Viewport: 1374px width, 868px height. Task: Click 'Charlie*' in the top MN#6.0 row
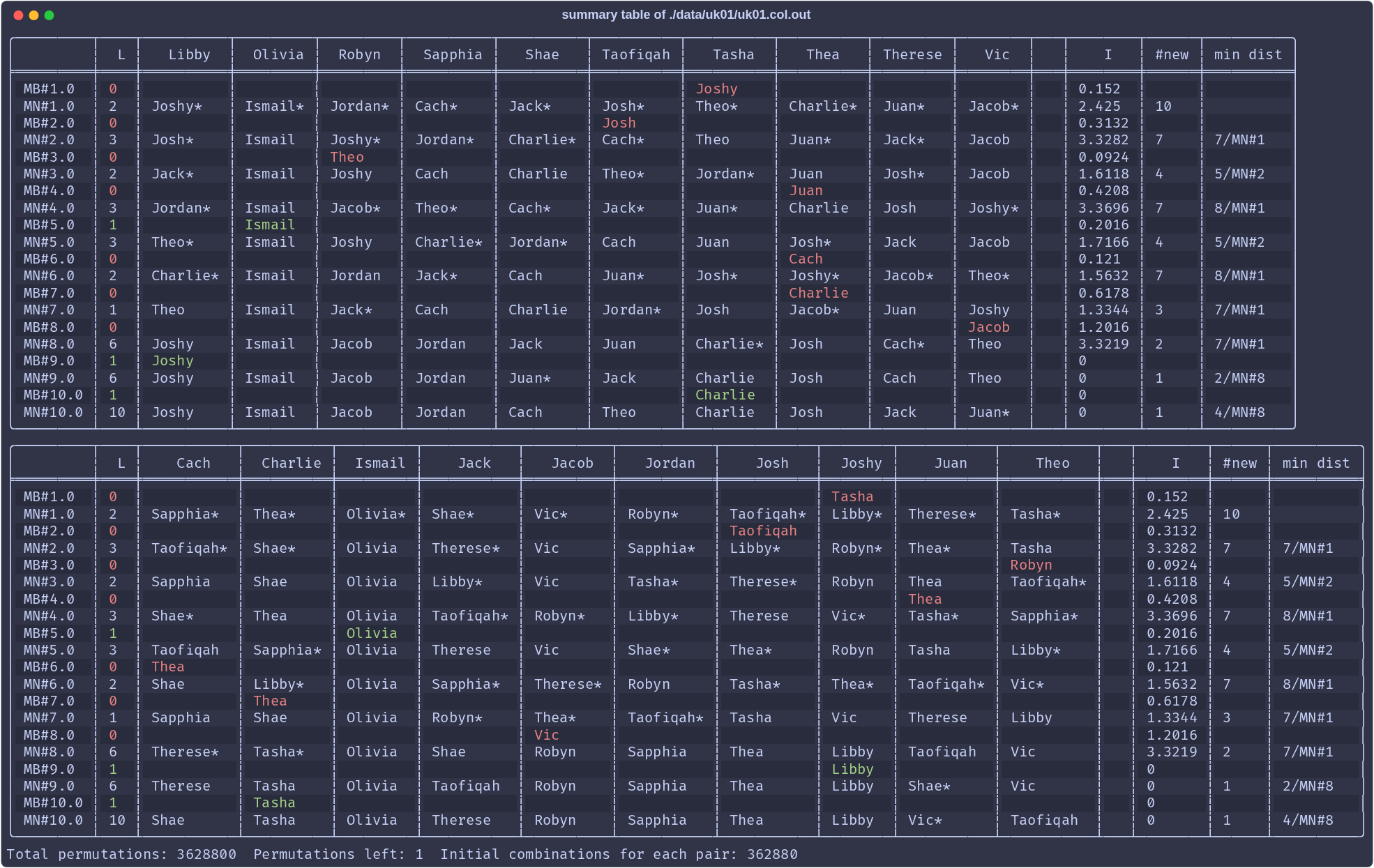185,275
